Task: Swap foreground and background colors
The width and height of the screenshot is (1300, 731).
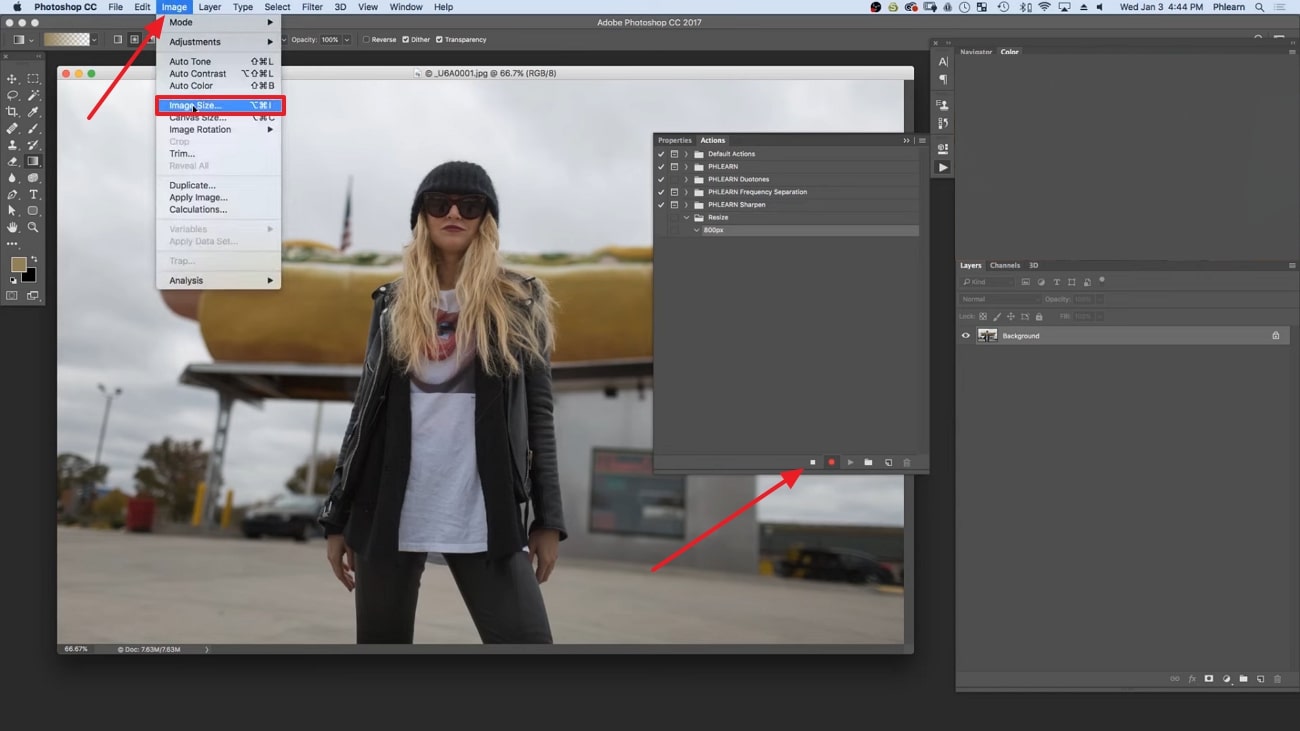Action: tap(33, 259)
